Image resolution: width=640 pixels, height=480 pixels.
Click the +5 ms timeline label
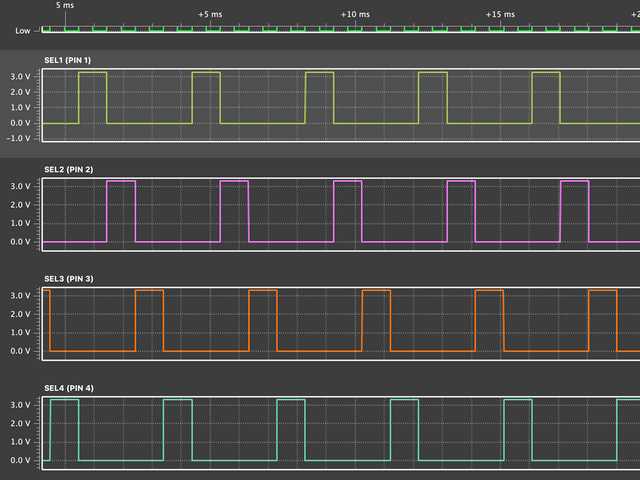pos(210,15)
